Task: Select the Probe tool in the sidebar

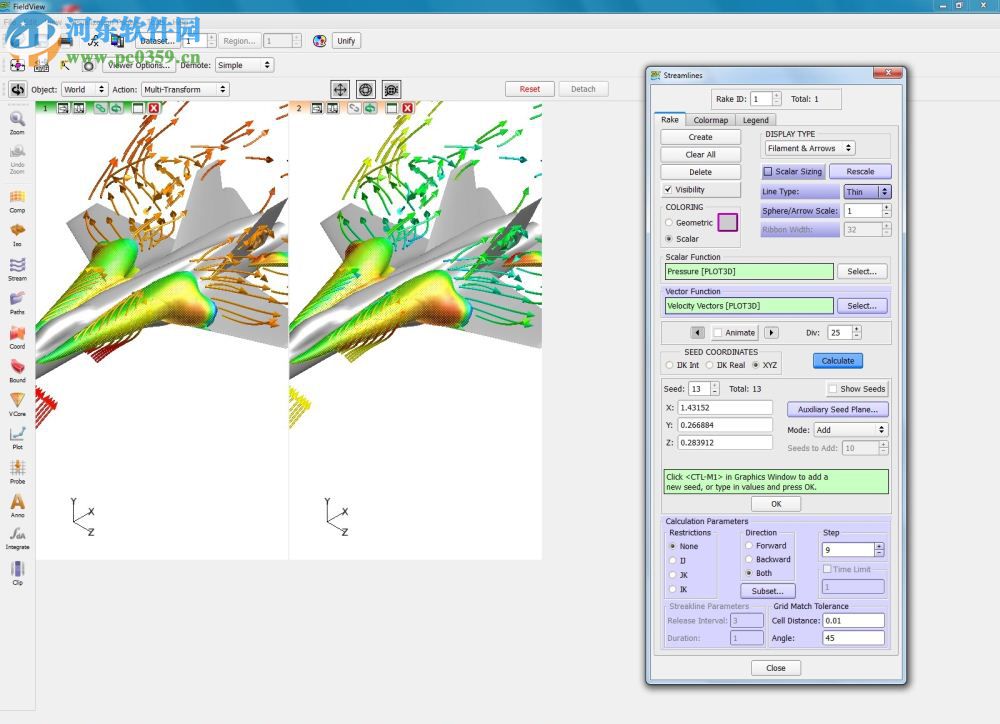Action: 17,470
